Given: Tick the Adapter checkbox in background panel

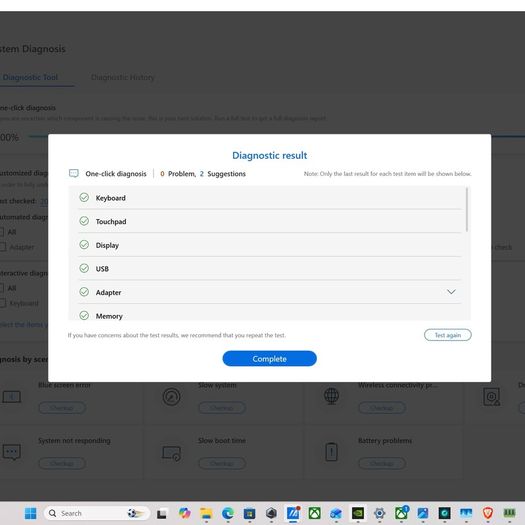Looking at the screenshot, I should click(2, 247).
